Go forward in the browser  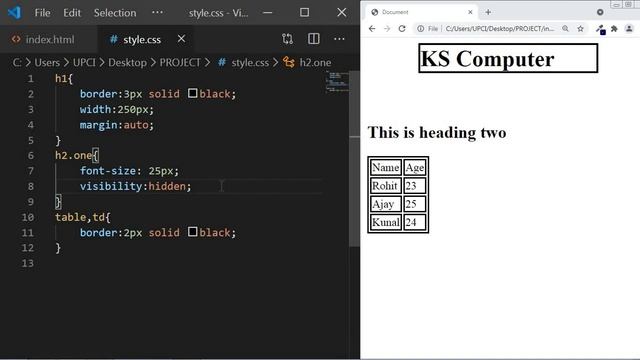(x=387, y=29)
